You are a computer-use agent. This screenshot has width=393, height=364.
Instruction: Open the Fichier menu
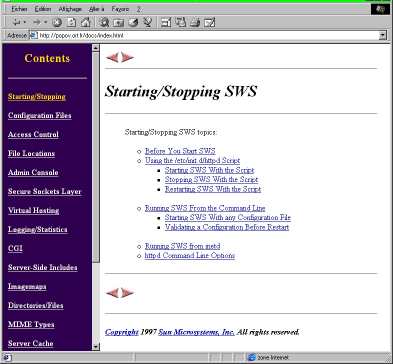point(19,9)
